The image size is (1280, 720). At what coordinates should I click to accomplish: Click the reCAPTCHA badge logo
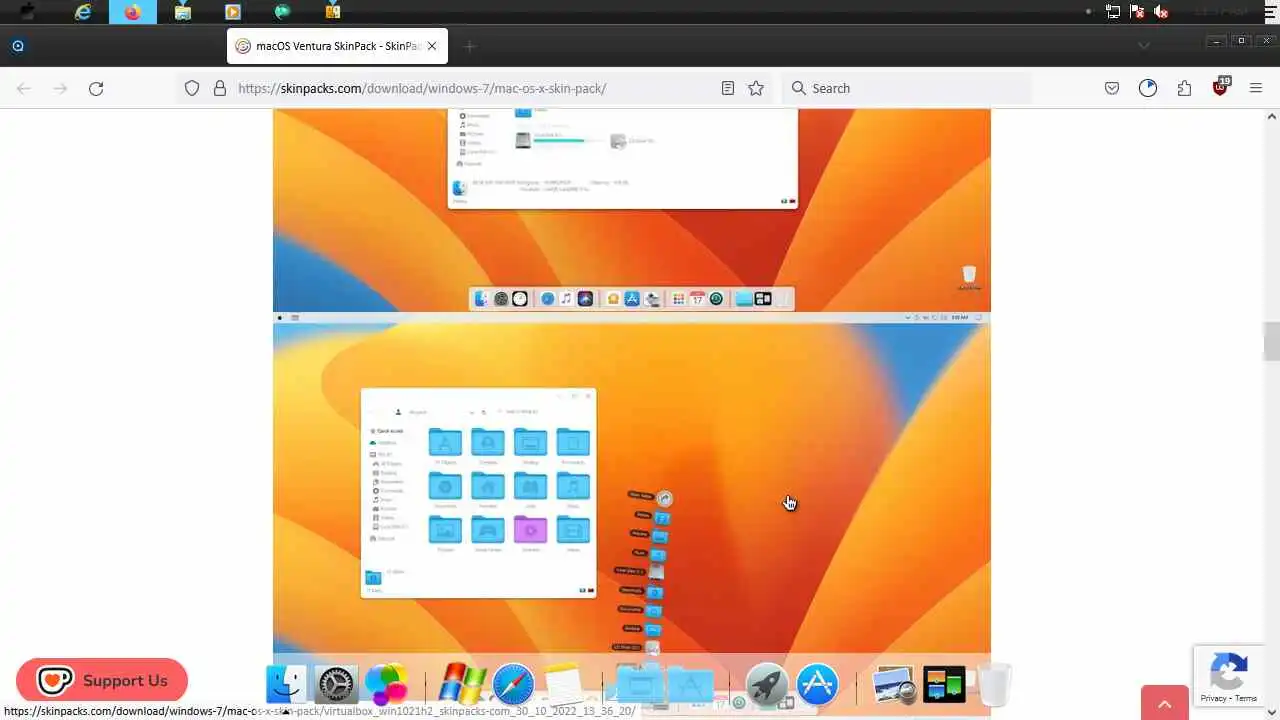1229,669
